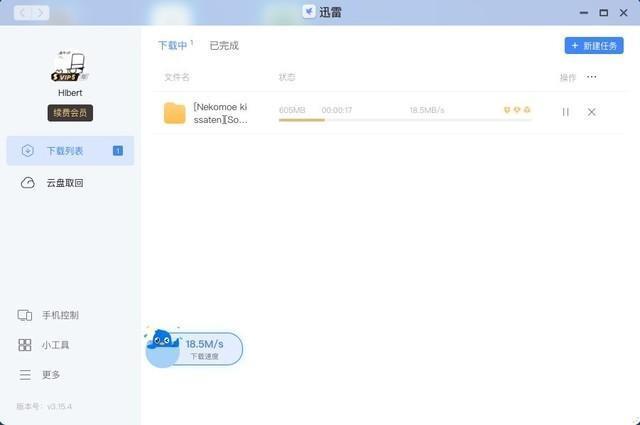Click the download count badge in sidebar
Image resolution: width=640 pixels, height=425 pixels.
[x=118, y=151]
